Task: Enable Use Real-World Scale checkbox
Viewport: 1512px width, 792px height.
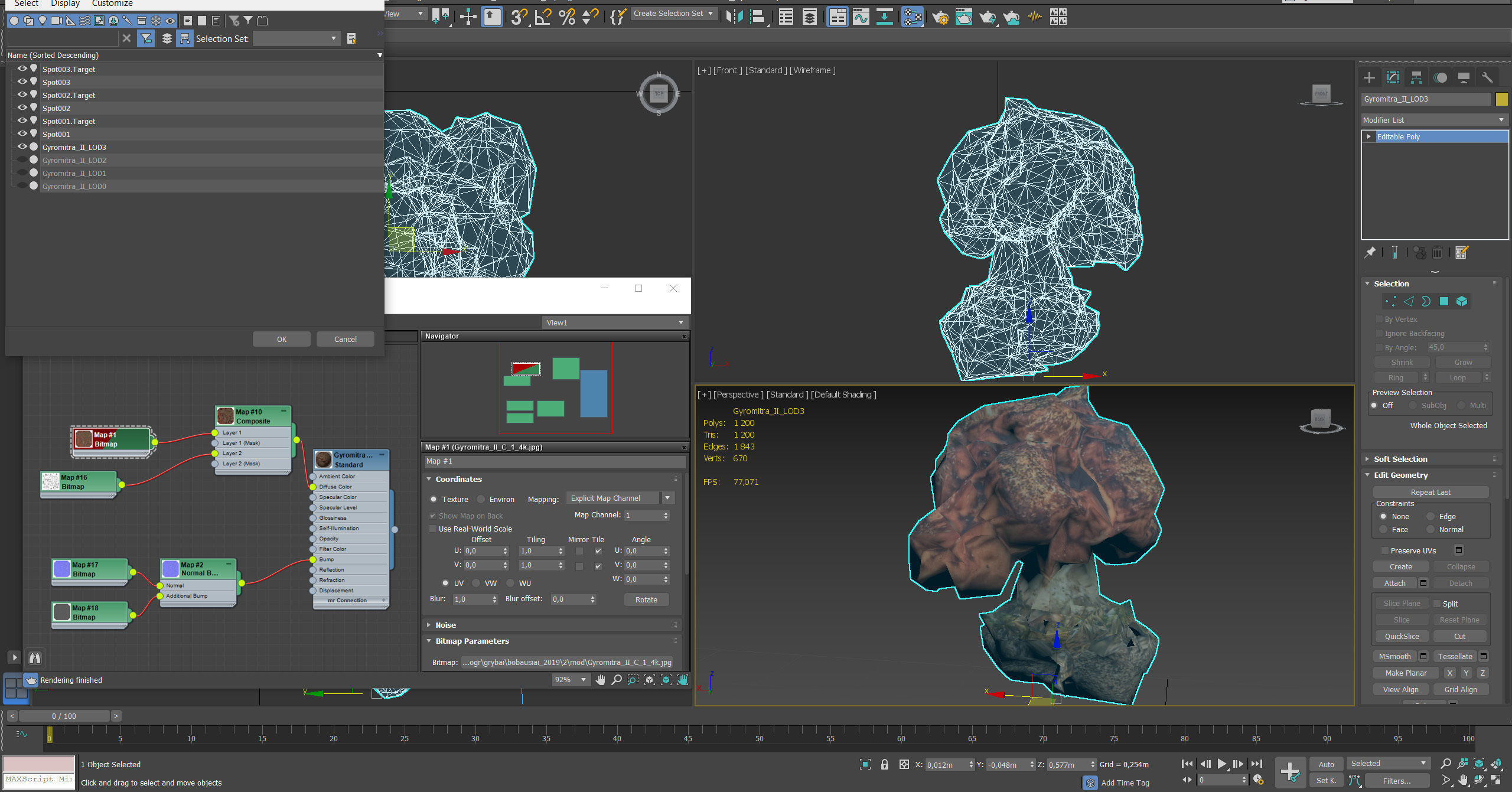Action: 433,529
